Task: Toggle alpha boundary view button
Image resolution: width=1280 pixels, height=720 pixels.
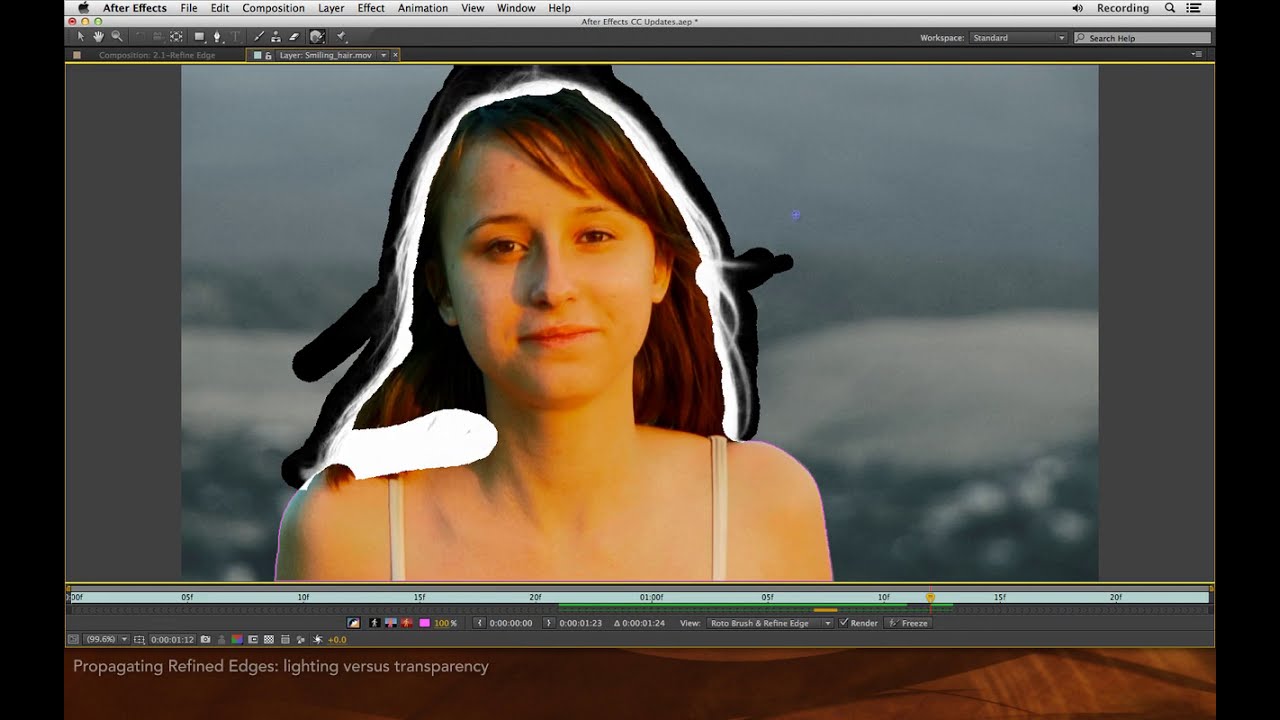Action: 390,623
